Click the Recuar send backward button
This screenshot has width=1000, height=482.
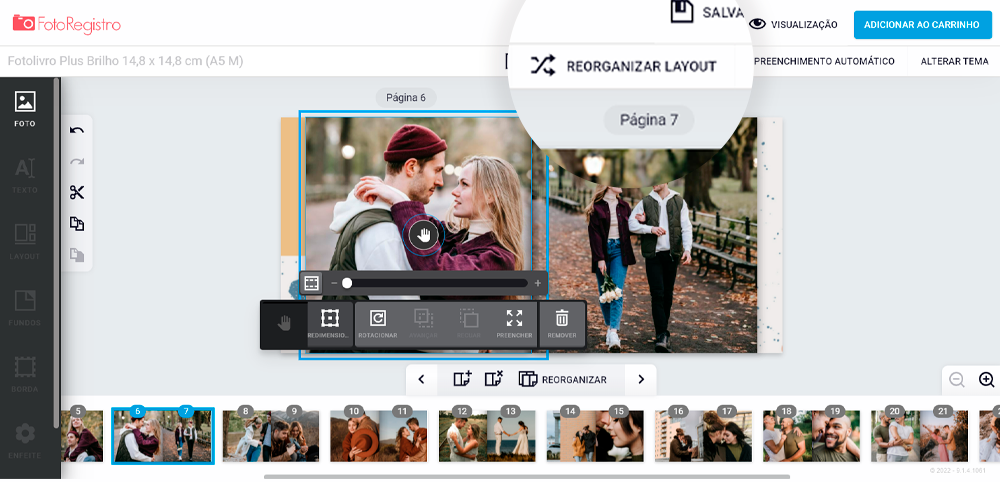tap(469, 325)
